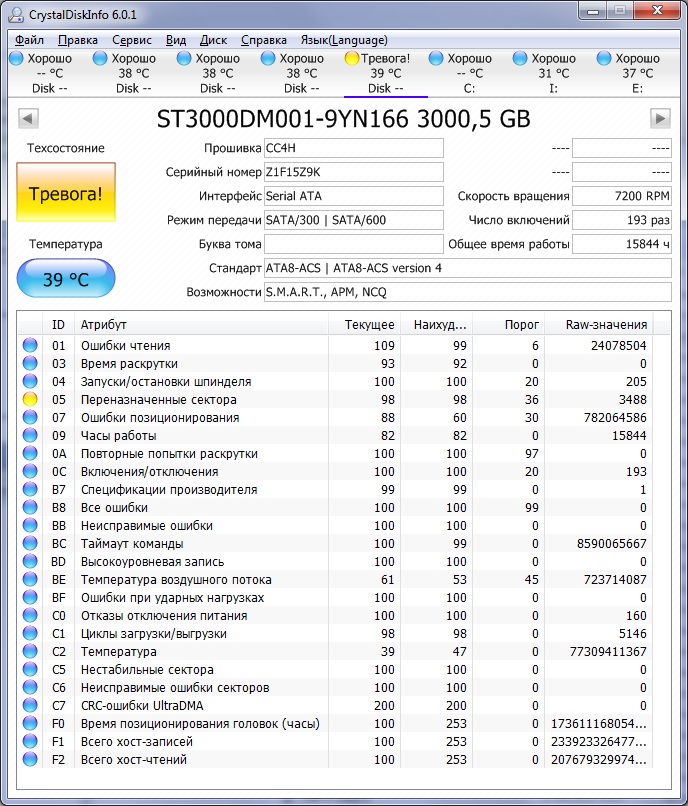Viewport: 688px width, 806px height.
Task: Click the status icon for CRC-ошибки UltraDMA
Action: [x=30, y=705]
